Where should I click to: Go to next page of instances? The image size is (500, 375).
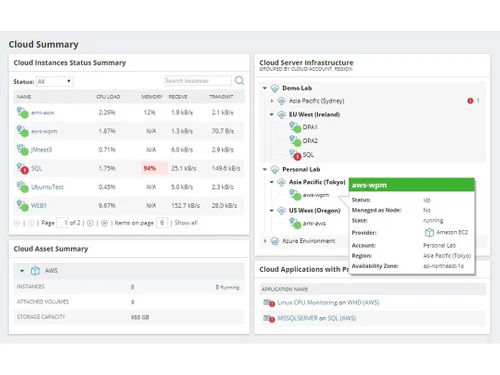click(90, 223)
